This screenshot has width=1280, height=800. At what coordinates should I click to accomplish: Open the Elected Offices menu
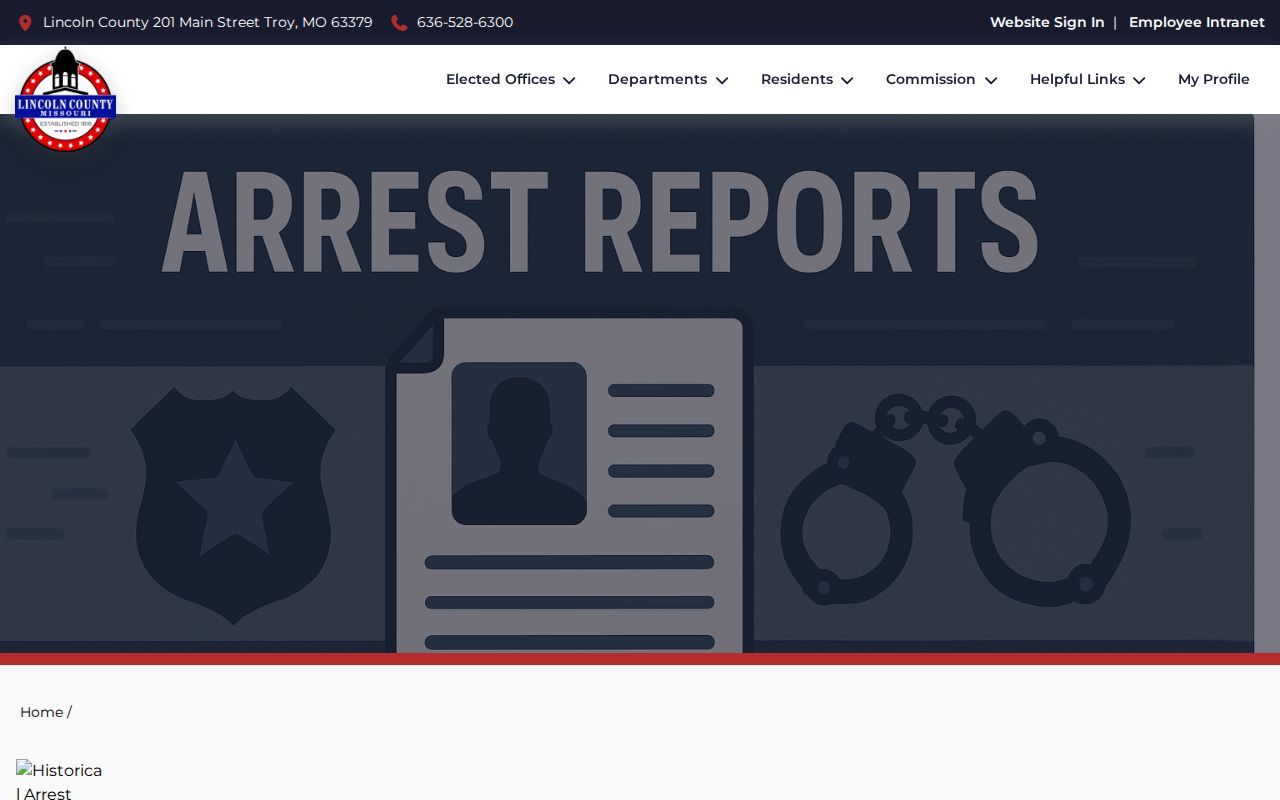(x=511, y=79)
